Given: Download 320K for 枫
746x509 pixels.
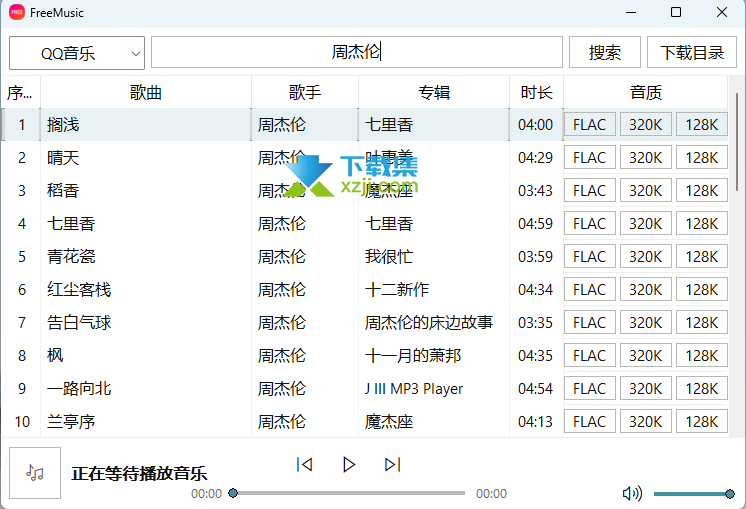Looking at the screenshot, I should (x=646, y=355).
